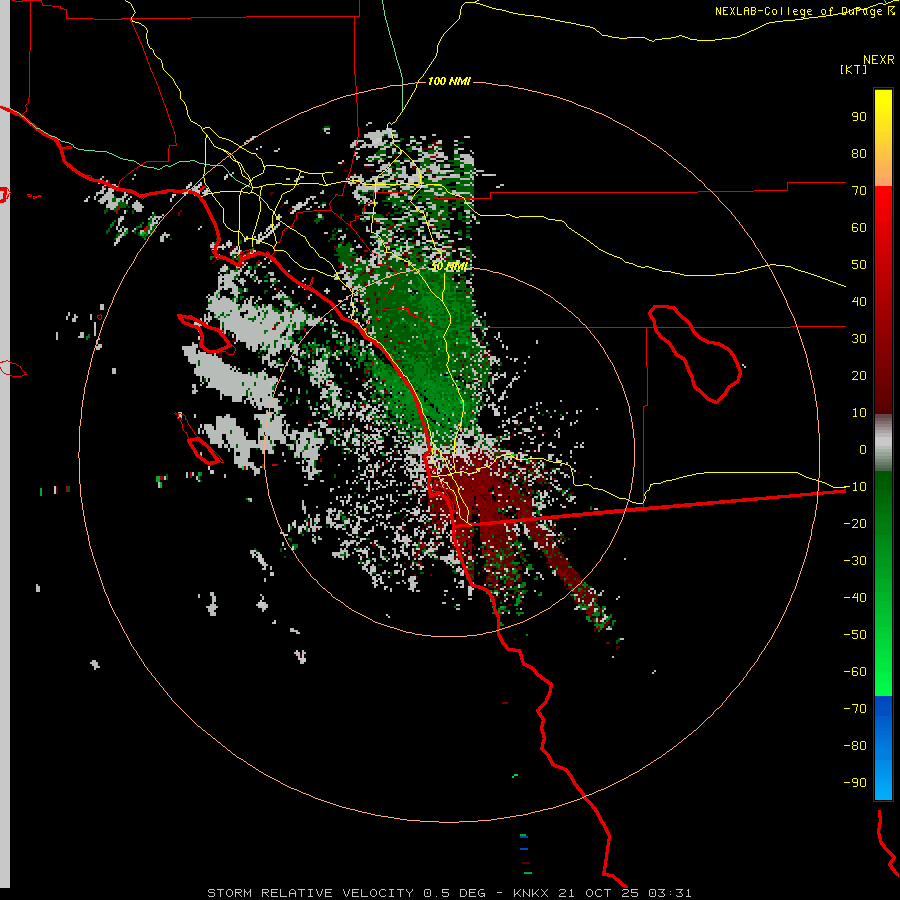Click the 50 NMI range ring label
Screen dimensions: 900x900
[x=449, y=266]
